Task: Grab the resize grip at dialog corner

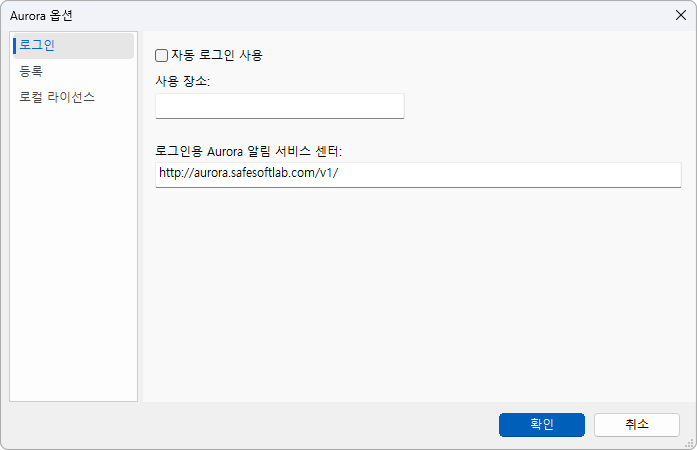Action: (x=689, y=443)
